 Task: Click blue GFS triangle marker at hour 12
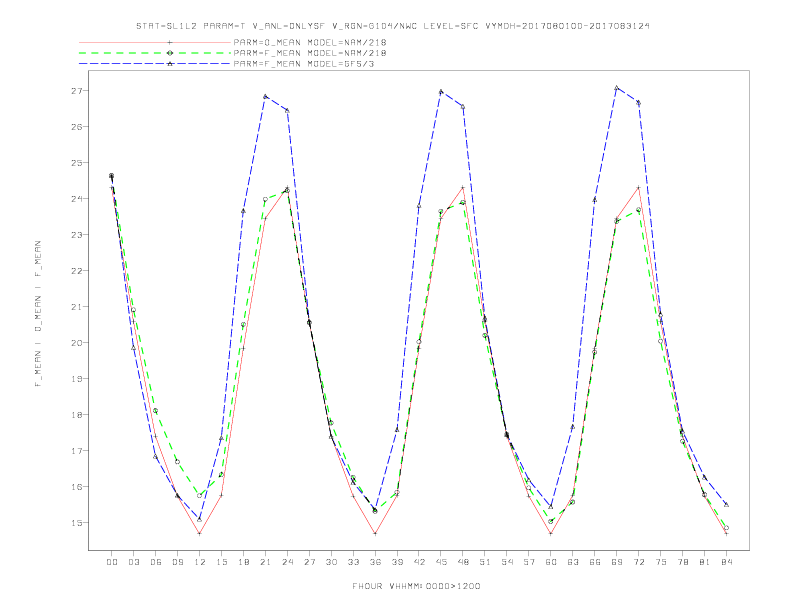click(x=200, y=520)
